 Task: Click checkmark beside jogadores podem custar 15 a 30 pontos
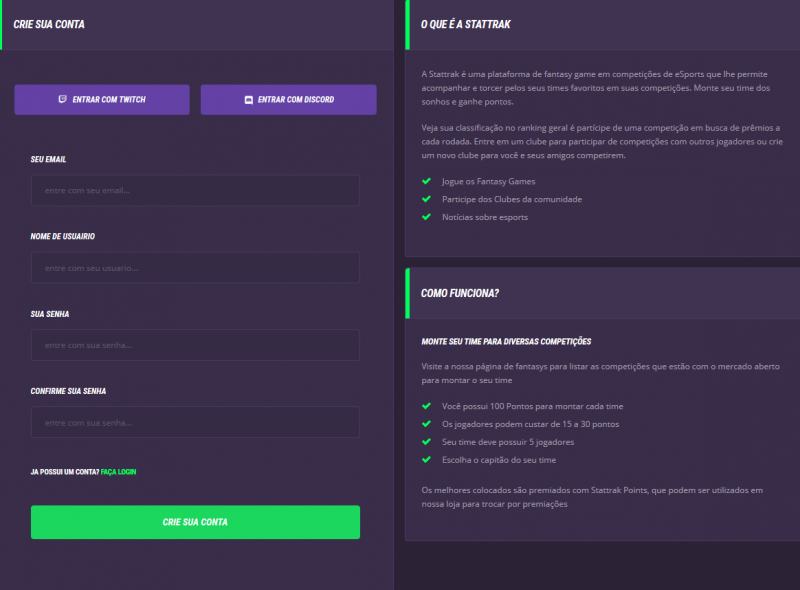point(427,424)
